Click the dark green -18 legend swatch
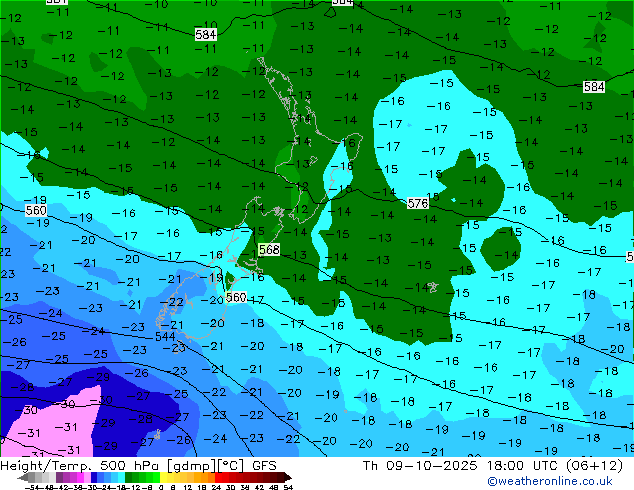This screenshot has height=490, width=634. 129,477
